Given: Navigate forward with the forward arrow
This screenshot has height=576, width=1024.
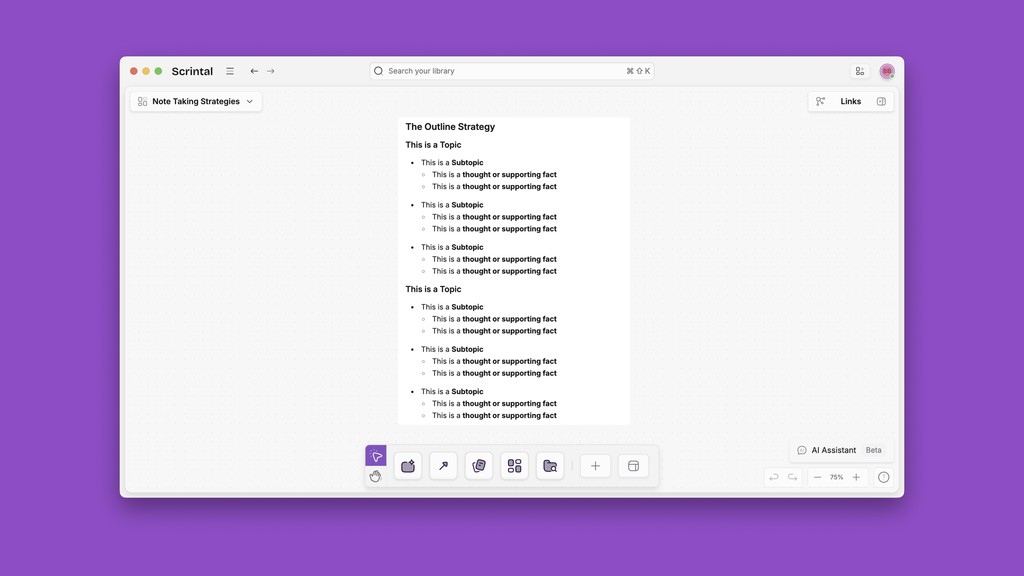Looking at the screenshot, I should tap(270, 71).
